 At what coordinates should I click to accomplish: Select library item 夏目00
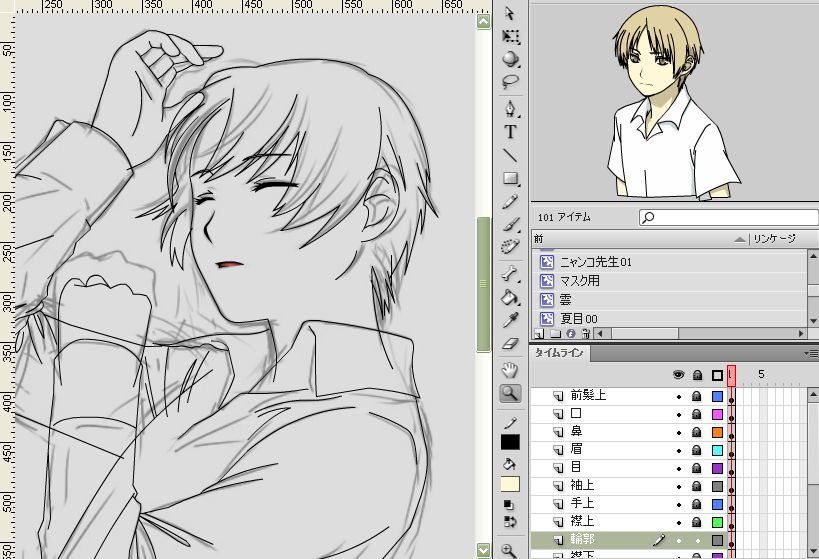[x=670, y=318]
